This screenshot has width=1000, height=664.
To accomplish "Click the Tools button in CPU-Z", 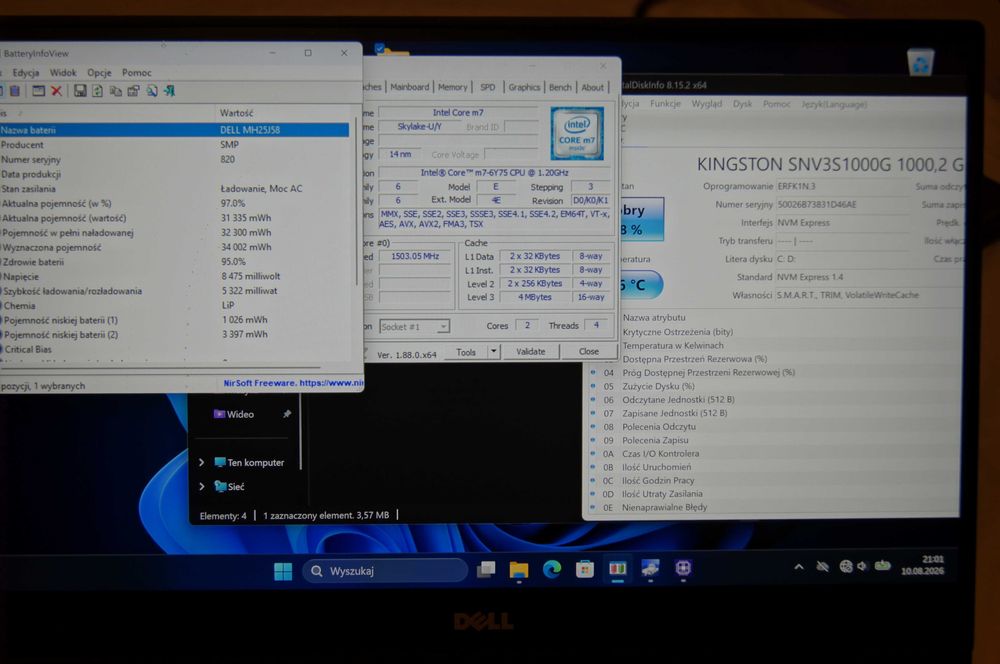I will coord(466,351).
